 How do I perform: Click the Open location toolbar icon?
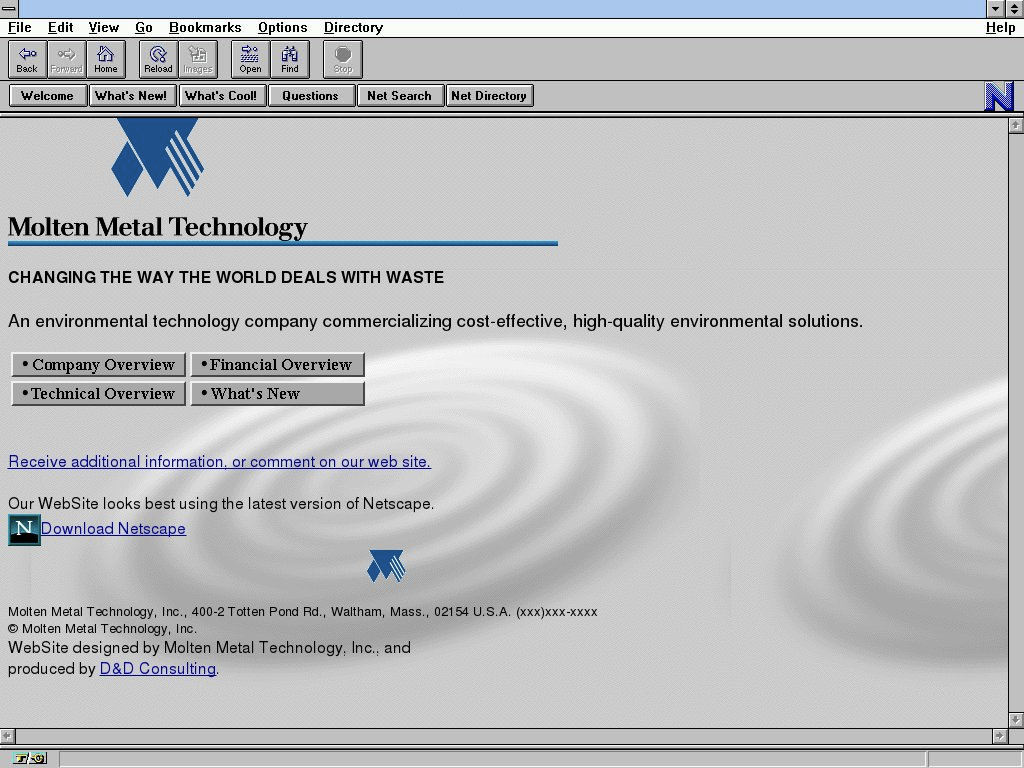[x=250, y=59]
